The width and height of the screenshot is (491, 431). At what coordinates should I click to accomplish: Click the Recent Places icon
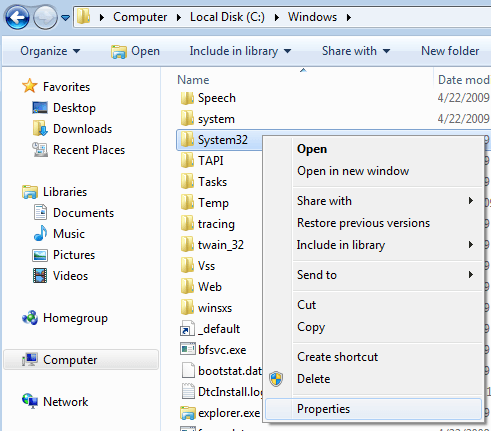click(40, 150)
